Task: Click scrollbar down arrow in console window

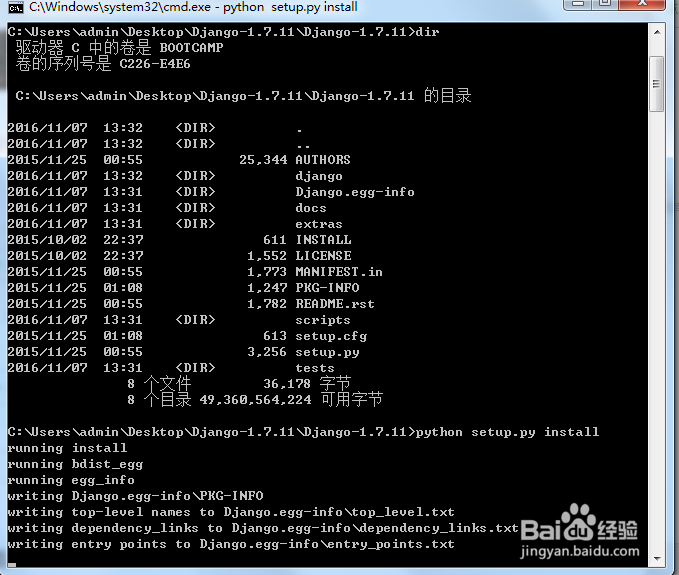Action: [657, 559]
